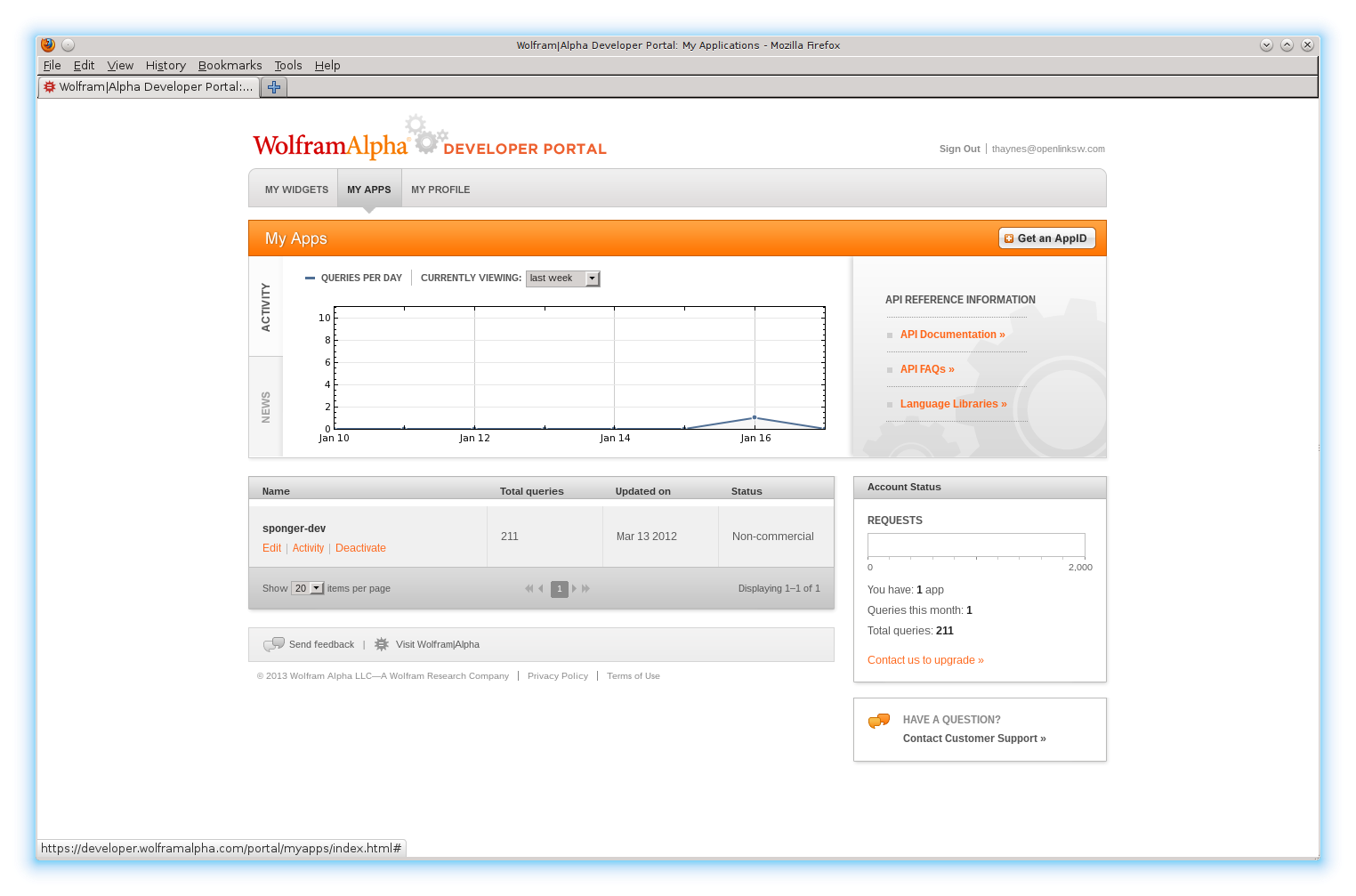
Task: Select the Wolfram|Alpha Developer Portal browser tab
Action: (x=149, y=87)
